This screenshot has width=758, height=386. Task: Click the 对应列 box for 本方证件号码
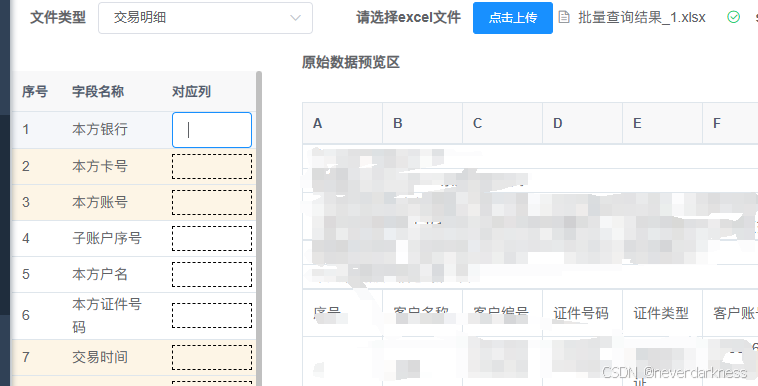point(212,315)
